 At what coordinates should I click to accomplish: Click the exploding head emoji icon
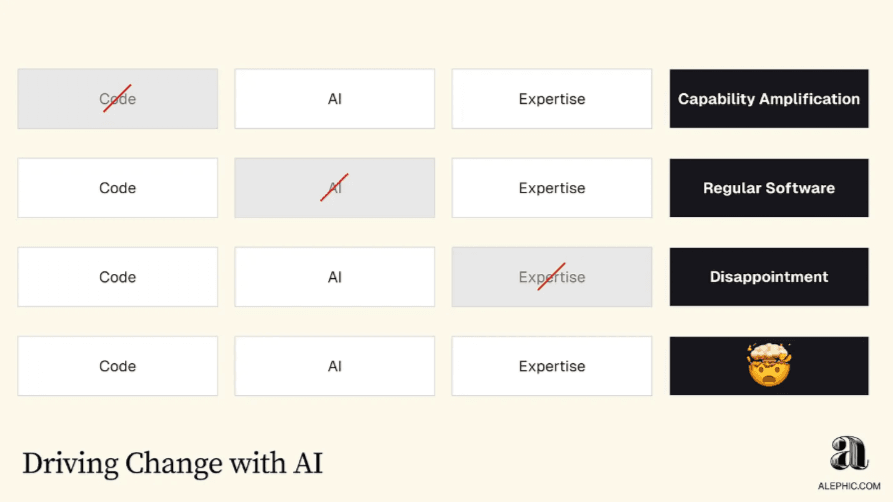pos(769,365)
